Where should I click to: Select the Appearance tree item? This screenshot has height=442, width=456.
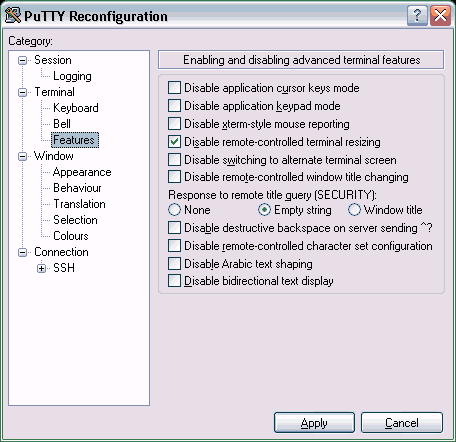[82, 172]
